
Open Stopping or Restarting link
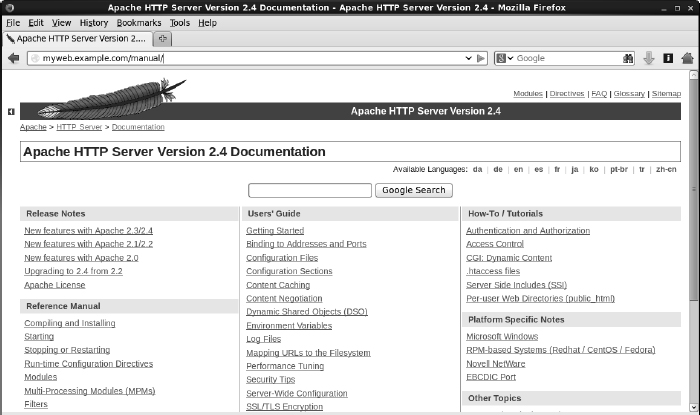tap(67, 350)
